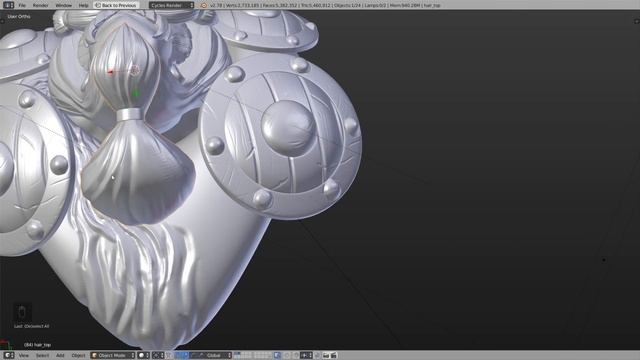Click the Back to Previous button
The image size is (640, 360).
(116, 5)
